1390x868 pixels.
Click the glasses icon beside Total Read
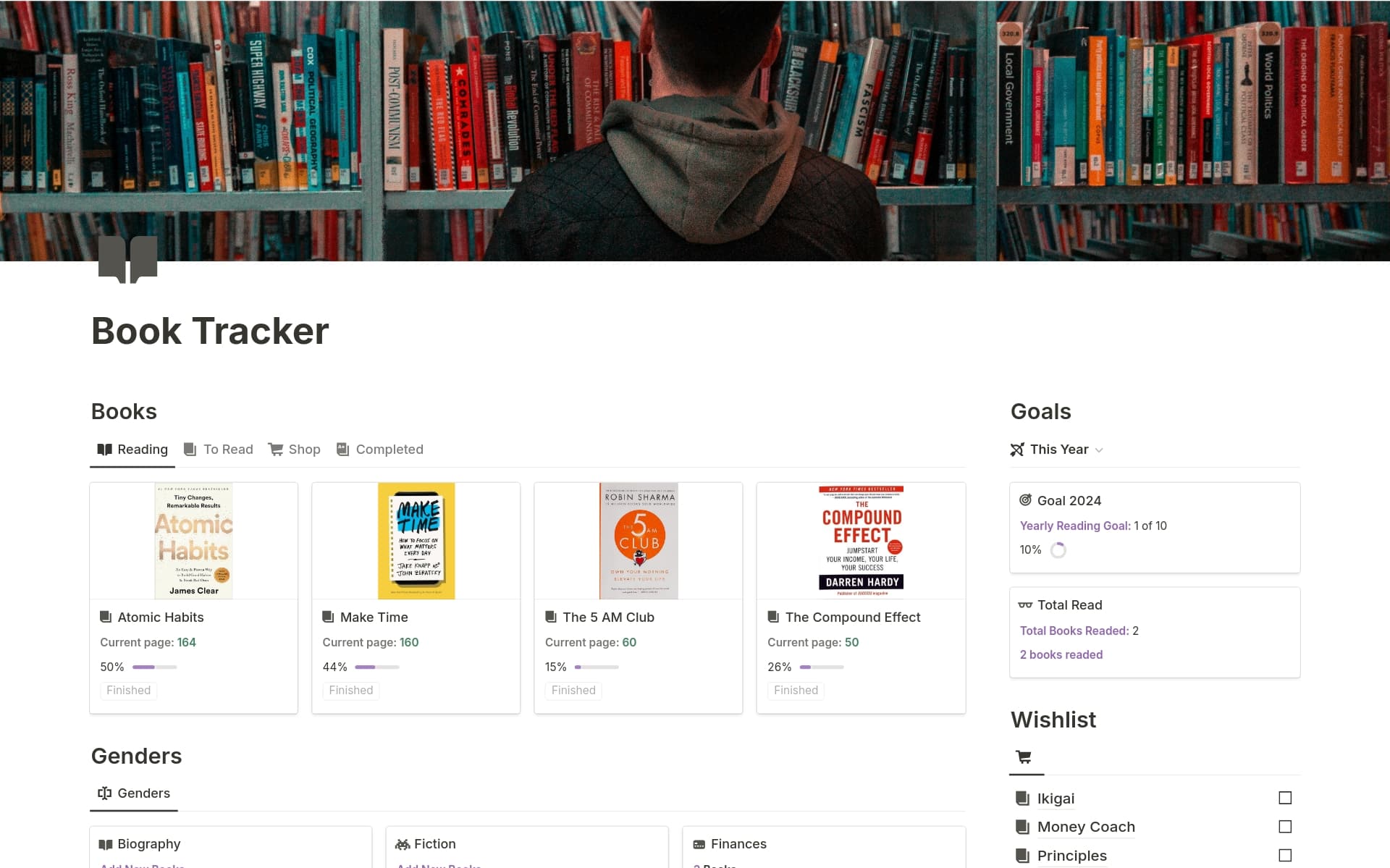[x=1025, y=604]
